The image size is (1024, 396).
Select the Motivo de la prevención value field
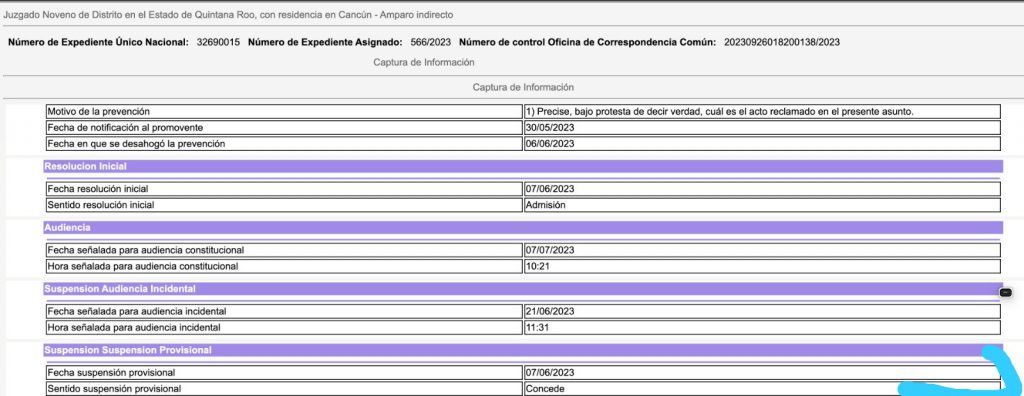pos(762,112)
